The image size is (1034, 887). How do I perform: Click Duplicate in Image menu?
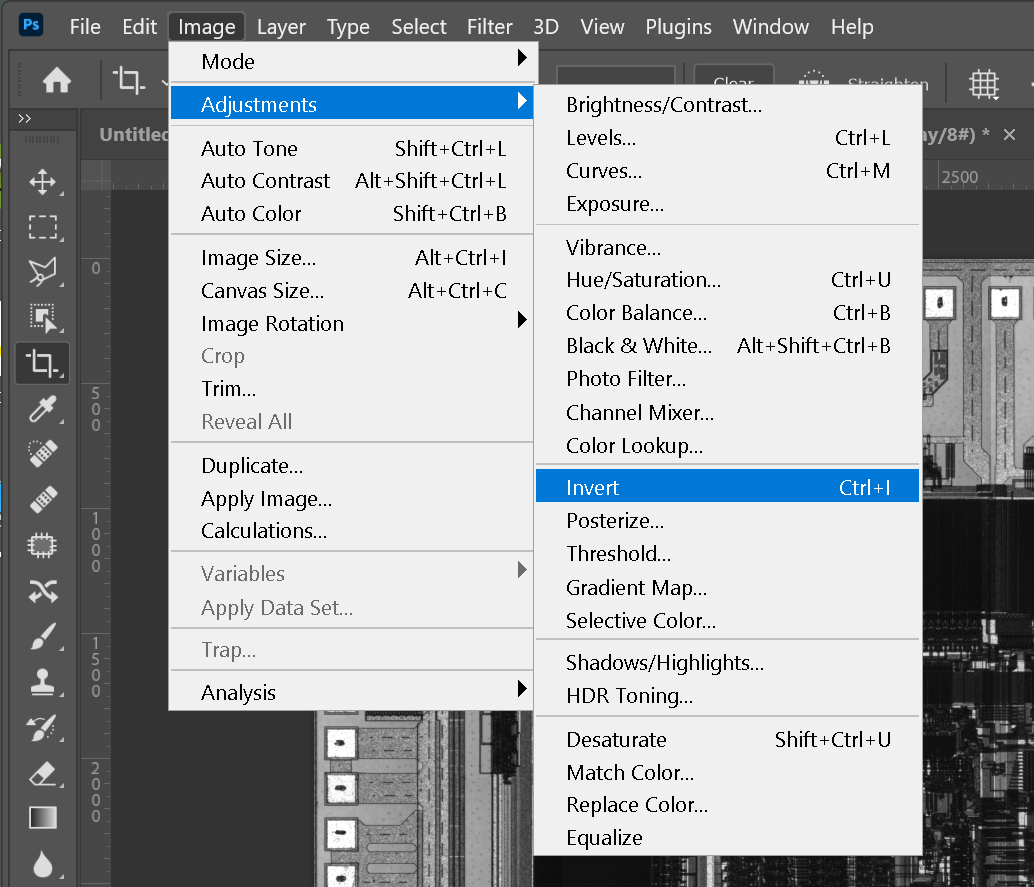[x=353, y=466]
